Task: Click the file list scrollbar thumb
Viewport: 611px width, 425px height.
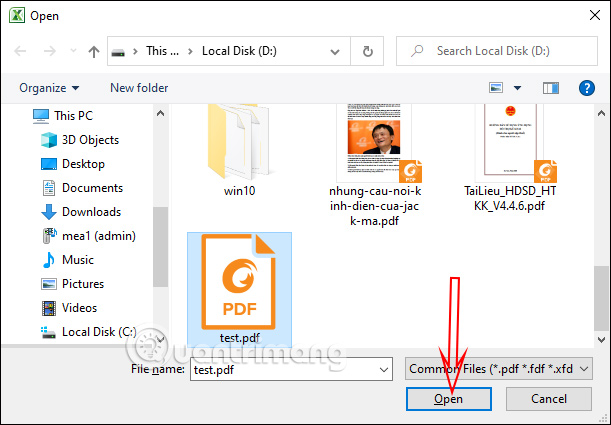Action: pyautogui.click(x=602, y=298)
